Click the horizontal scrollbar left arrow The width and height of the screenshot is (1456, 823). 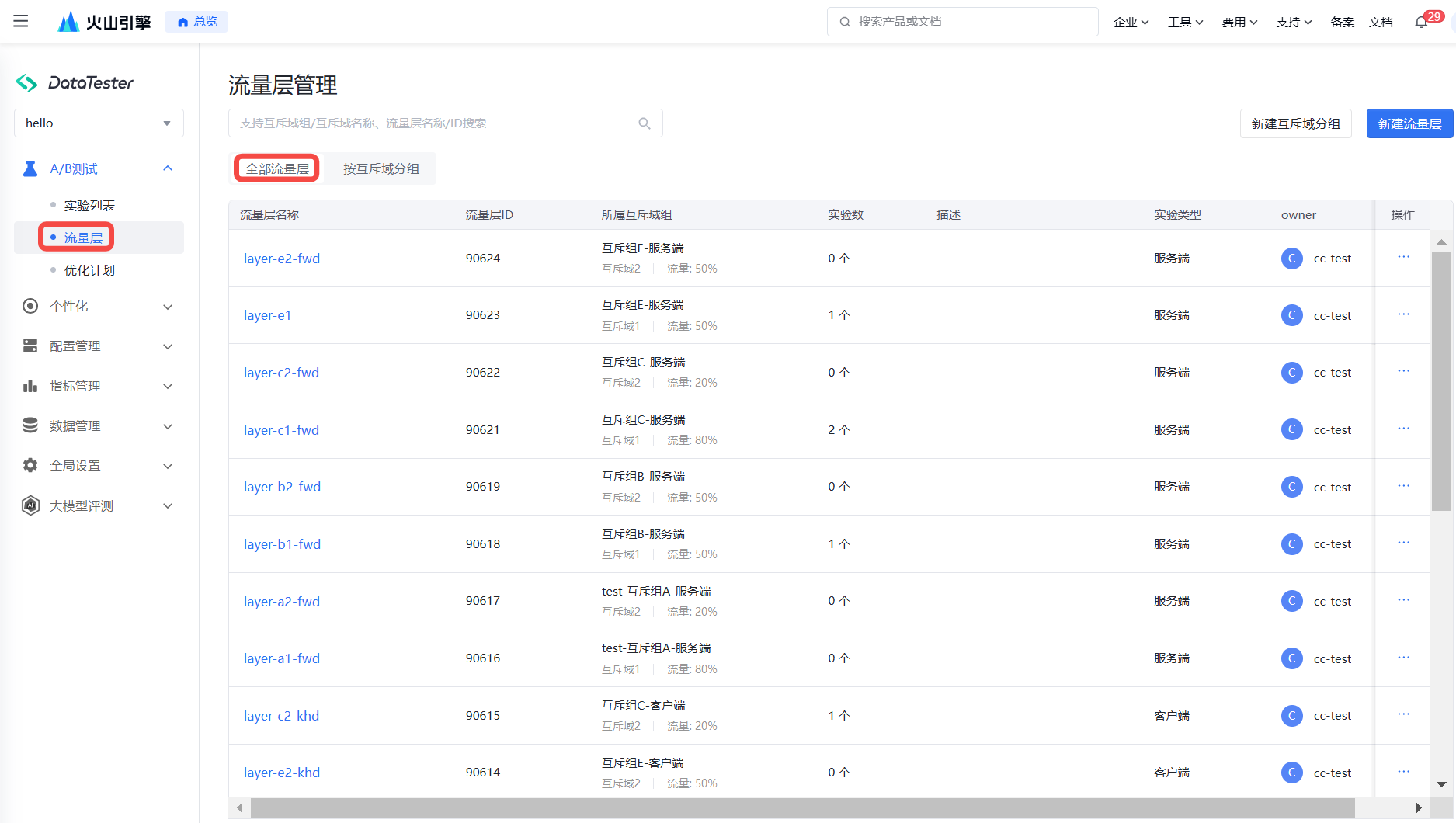pyautogui.click(x=239, y=808)
